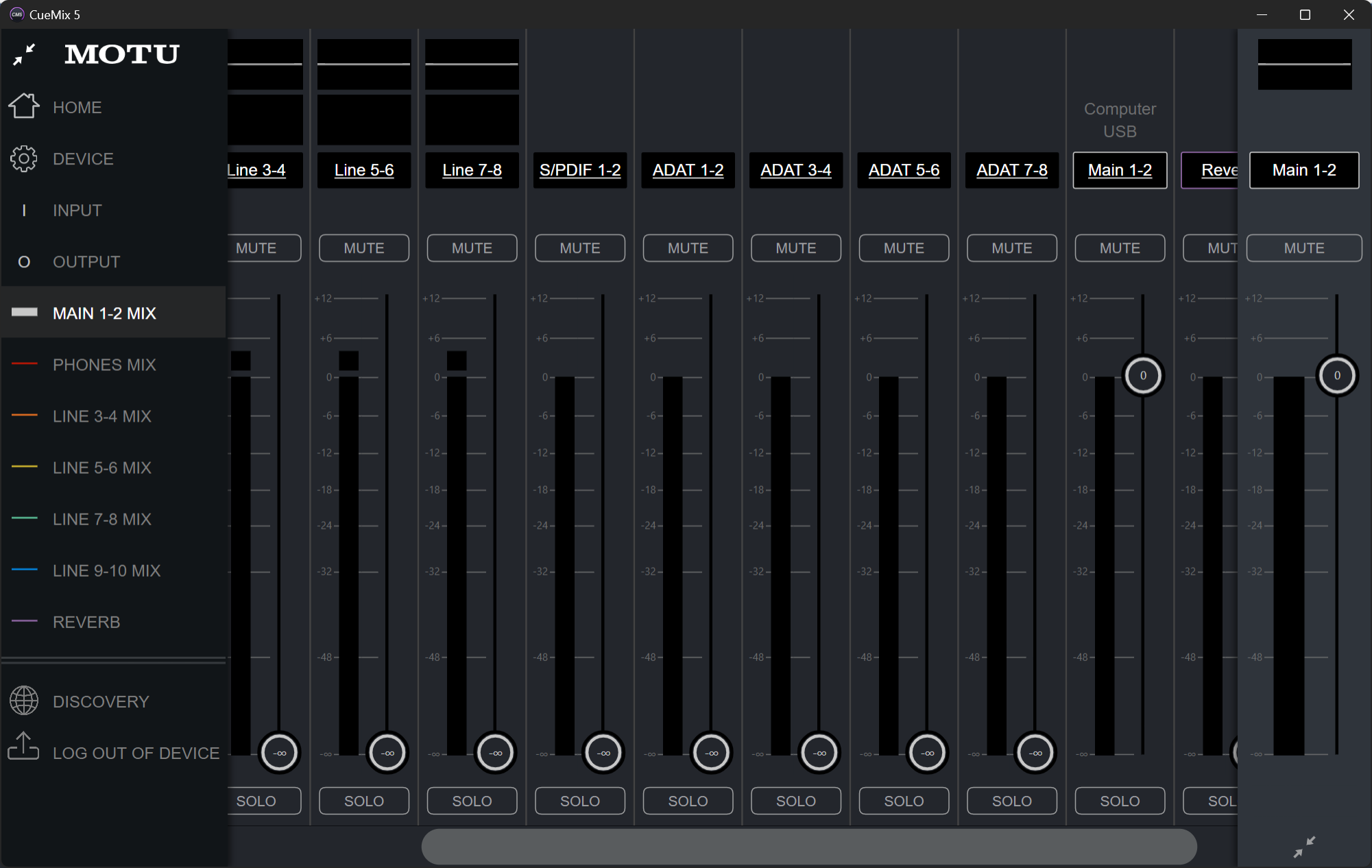Solo the ADAT 3-4 channel

(795, 801)
